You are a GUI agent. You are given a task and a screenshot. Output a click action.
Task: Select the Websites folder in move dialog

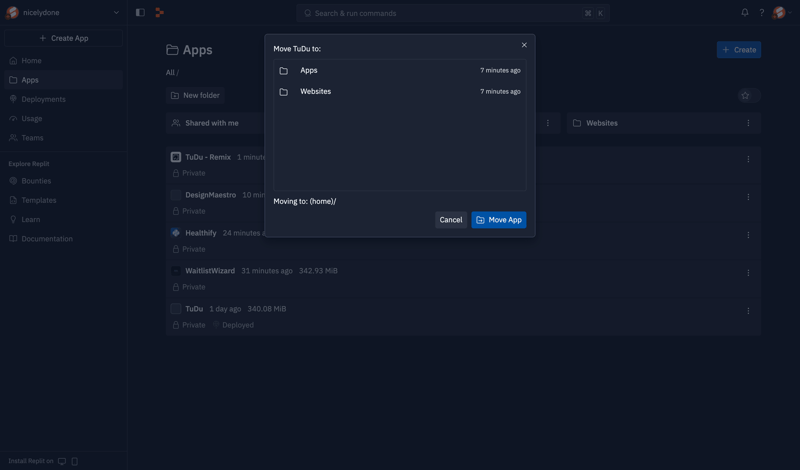(399, 91)
